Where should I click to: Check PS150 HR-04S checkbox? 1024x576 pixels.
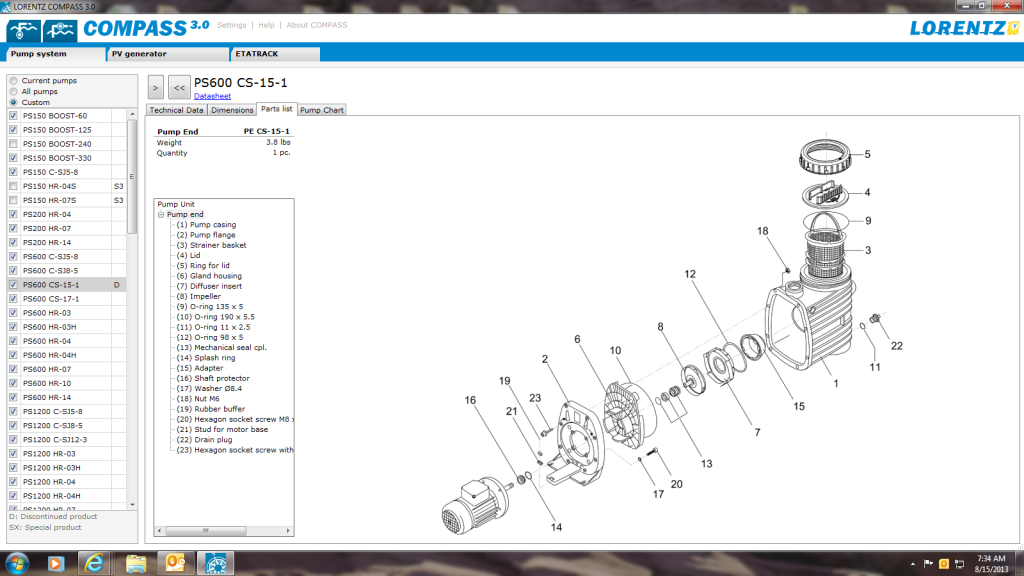pyautogui.click(x=13, y=186)
